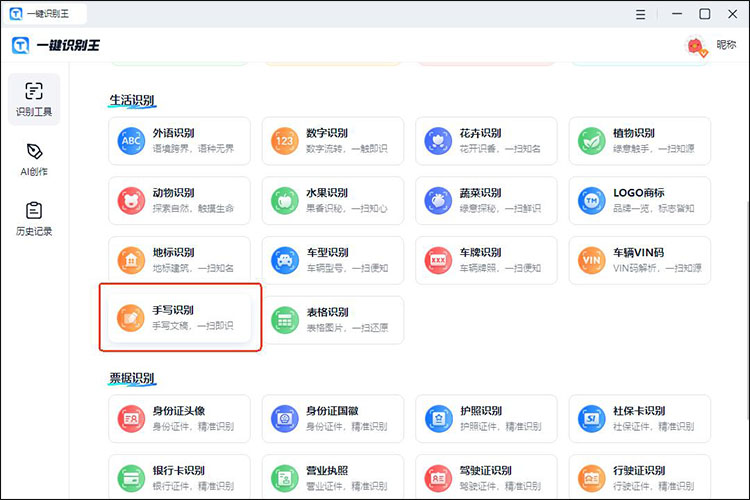Click the 营业执照 business license icon
This screenshot has width=750, height=500.
285,478
